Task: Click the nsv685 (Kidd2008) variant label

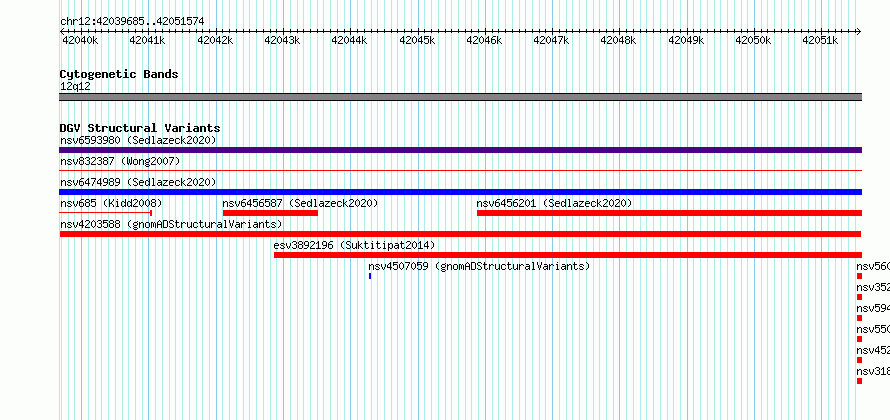Action: click(111, 203)
